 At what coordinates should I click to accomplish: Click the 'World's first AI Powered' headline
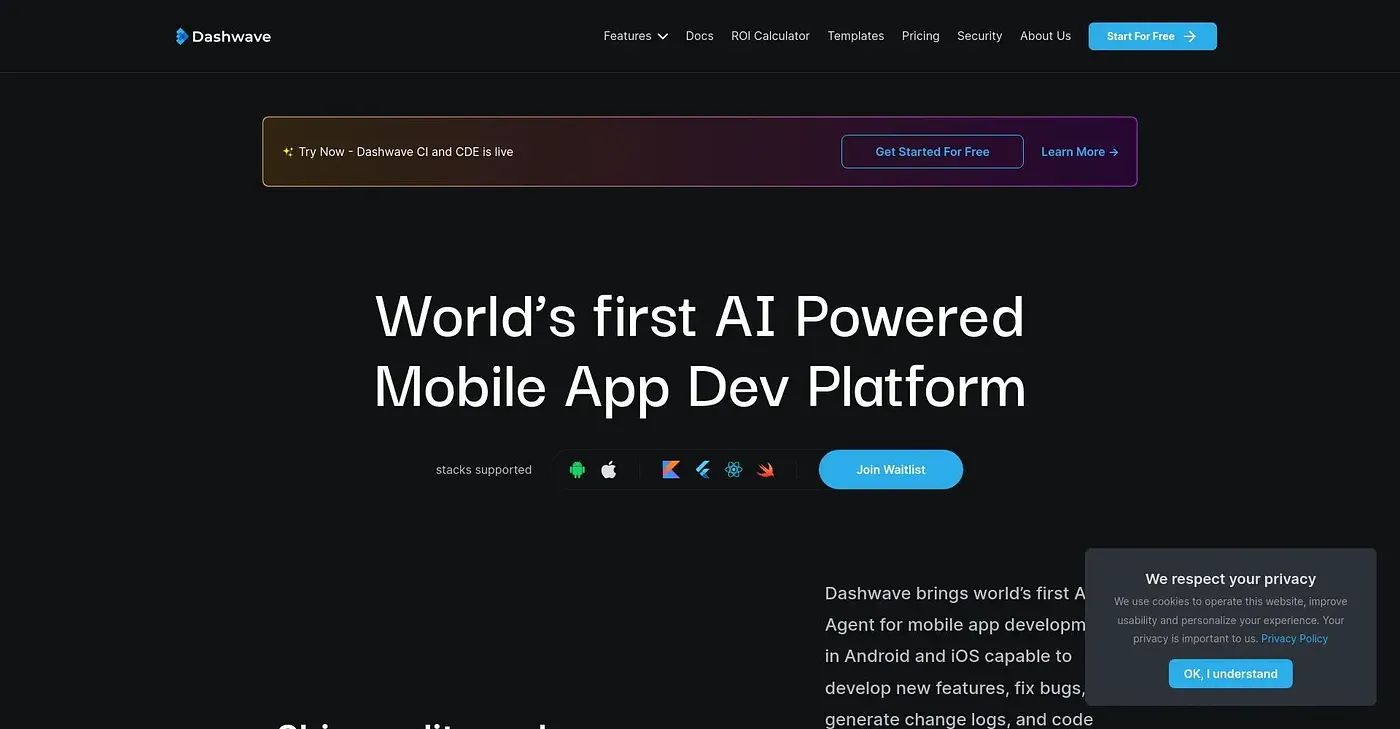coord(700,316)
